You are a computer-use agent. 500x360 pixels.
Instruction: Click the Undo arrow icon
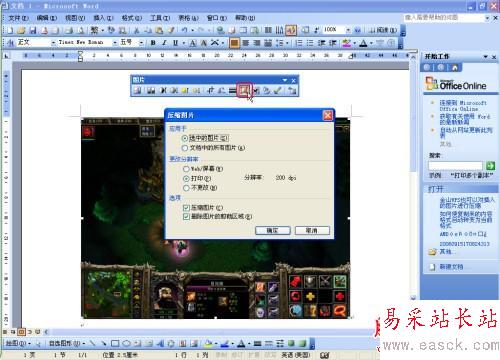(185, 30)
